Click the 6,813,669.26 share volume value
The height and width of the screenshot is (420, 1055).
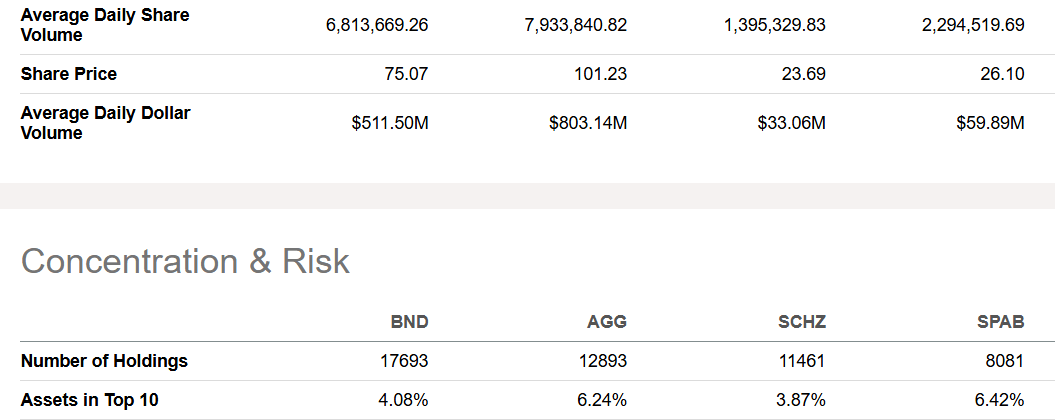click(377, 25)
